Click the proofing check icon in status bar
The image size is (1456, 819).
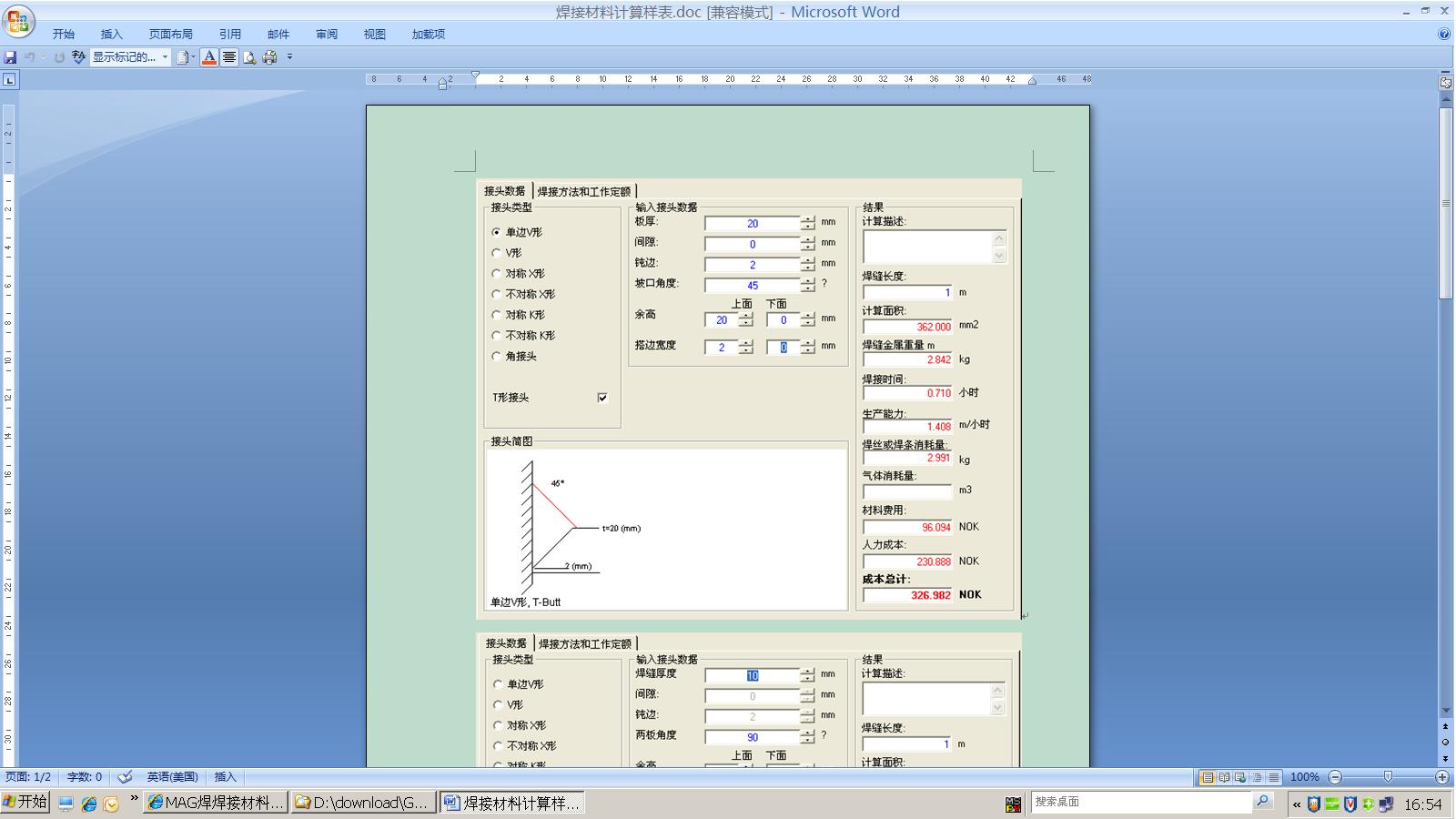pos(126,777)
